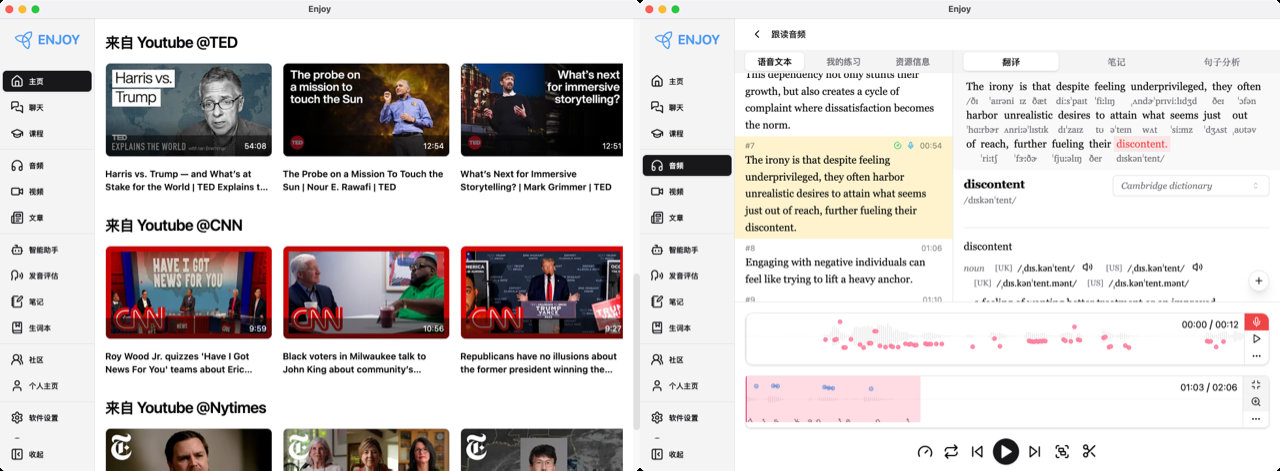This screenshot has height=471, width=1280.
Task: Select the 我的练习 tab
Action: pos(843,62)
